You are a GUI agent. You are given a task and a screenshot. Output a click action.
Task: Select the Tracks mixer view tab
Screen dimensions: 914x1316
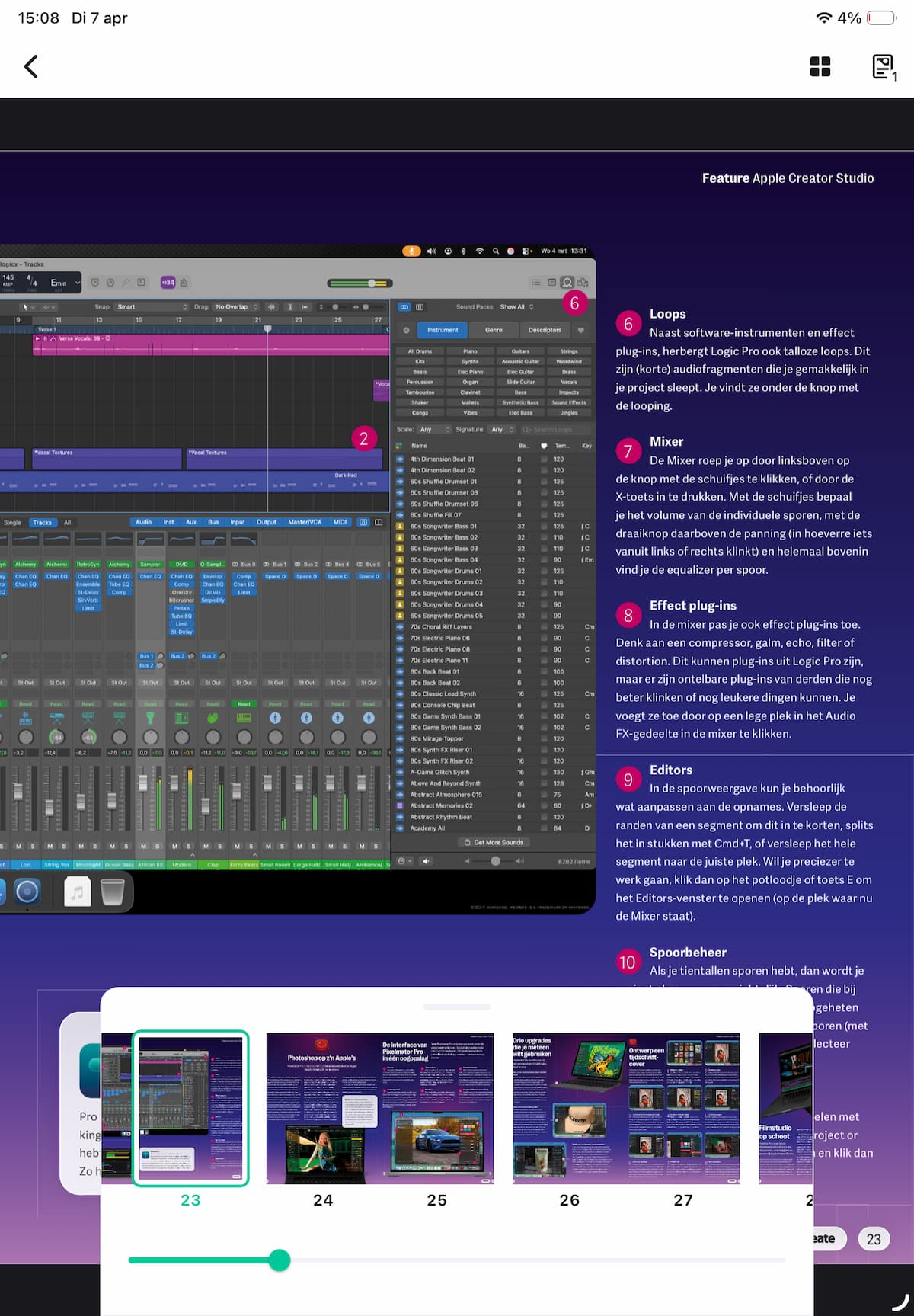click(42, 522)
